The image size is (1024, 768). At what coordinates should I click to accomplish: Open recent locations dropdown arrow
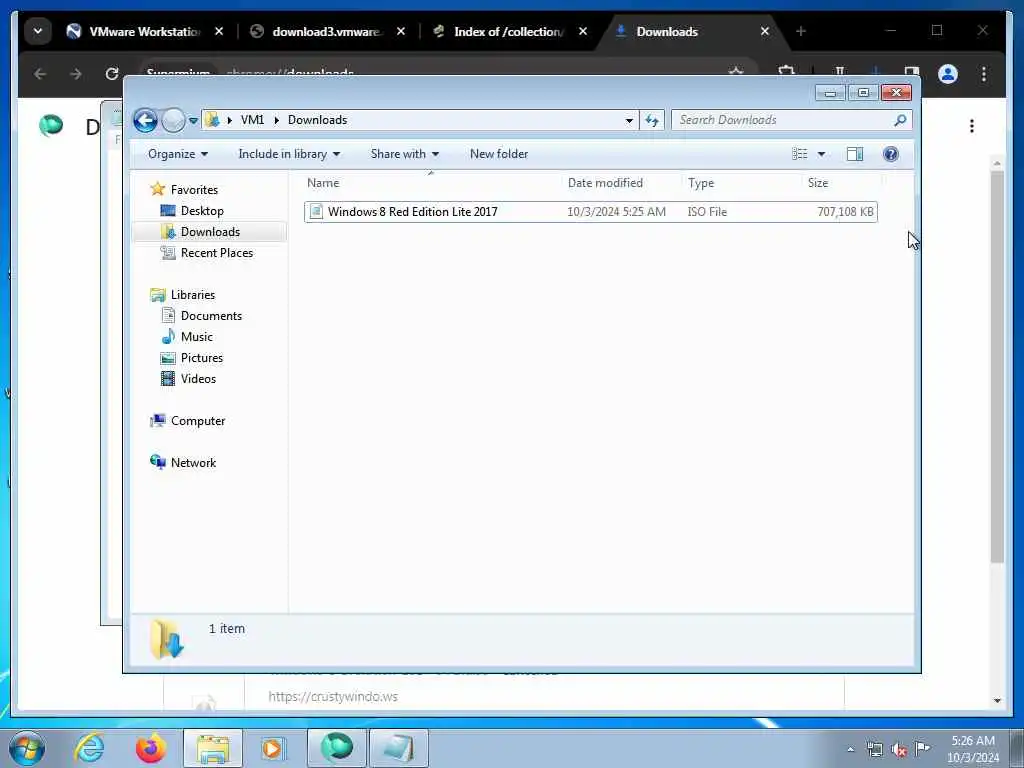pos(193,121)
